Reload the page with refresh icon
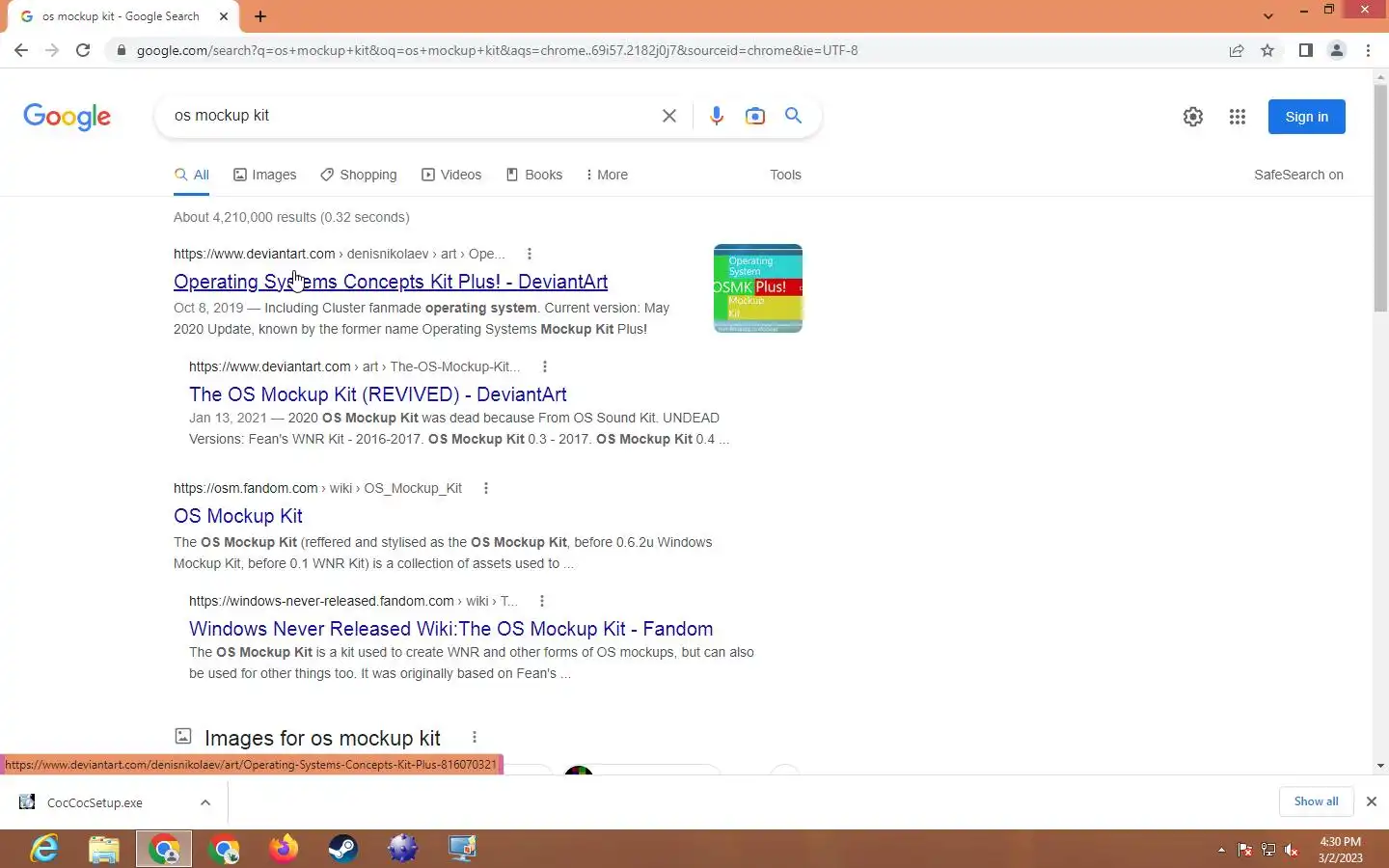 pos(83,50)
